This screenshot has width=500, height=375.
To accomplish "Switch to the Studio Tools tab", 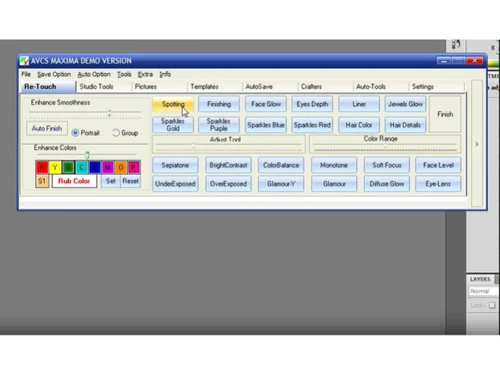I will [x=104, y=87].
